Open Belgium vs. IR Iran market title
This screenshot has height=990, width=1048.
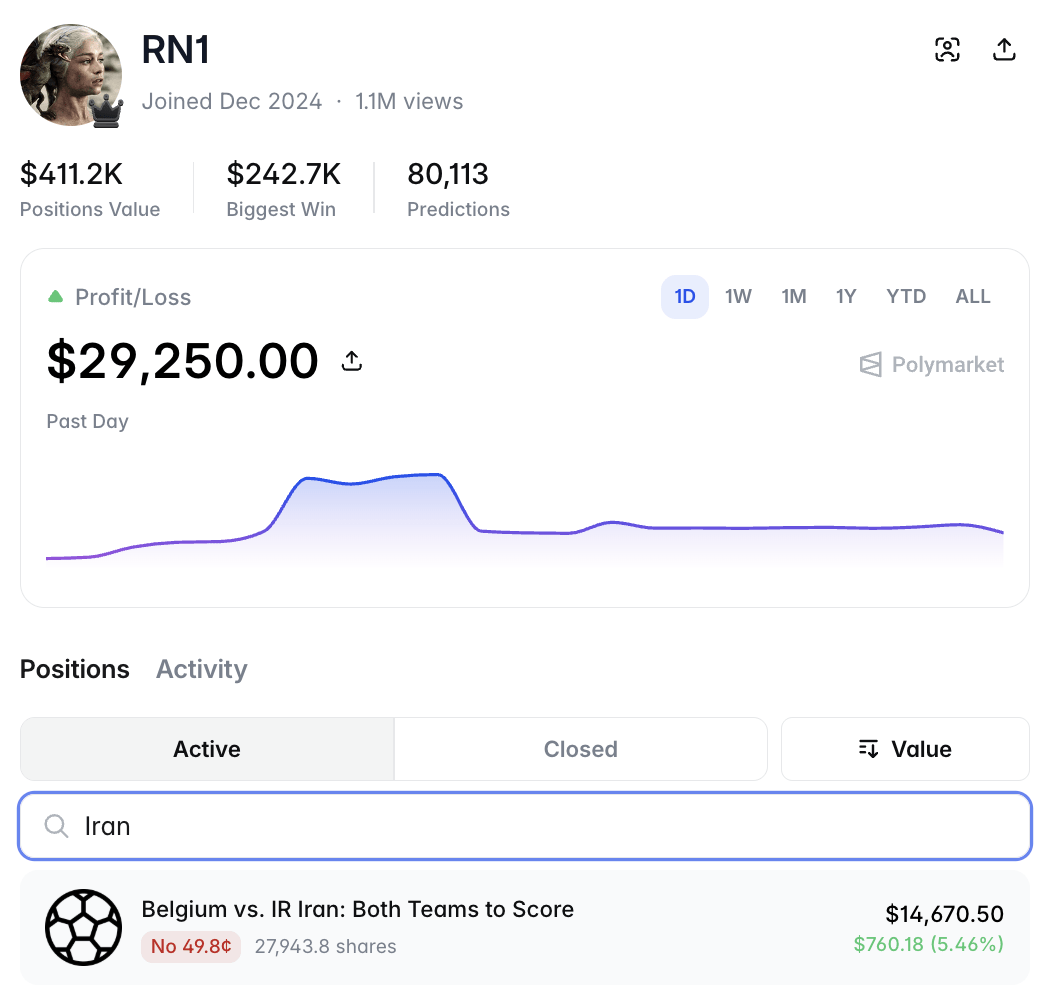coord(358,909)
